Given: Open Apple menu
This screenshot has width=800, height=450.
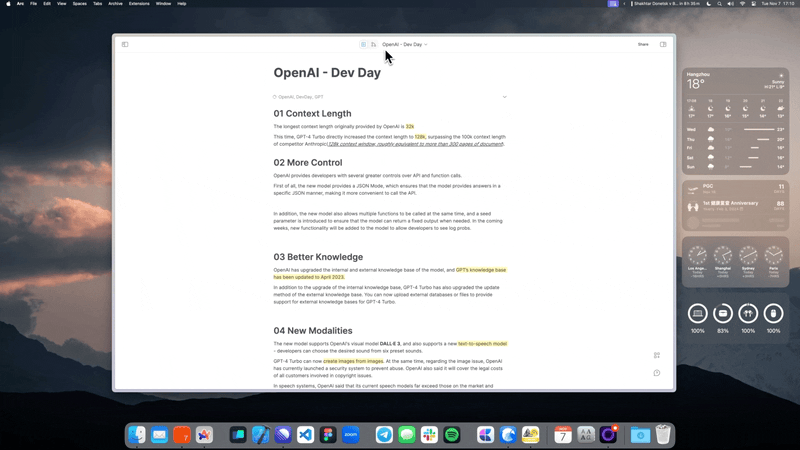Looking at the screenshot, I should pyautogui.click(x=8, y=4).
